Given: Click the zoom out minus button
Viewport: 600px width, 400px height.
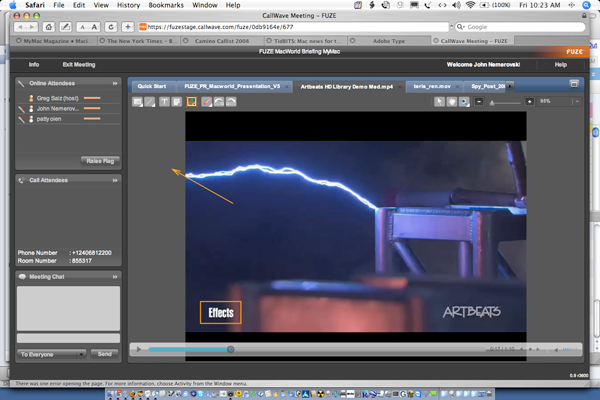Looking at the screenshot, I should tap(480, 102).
